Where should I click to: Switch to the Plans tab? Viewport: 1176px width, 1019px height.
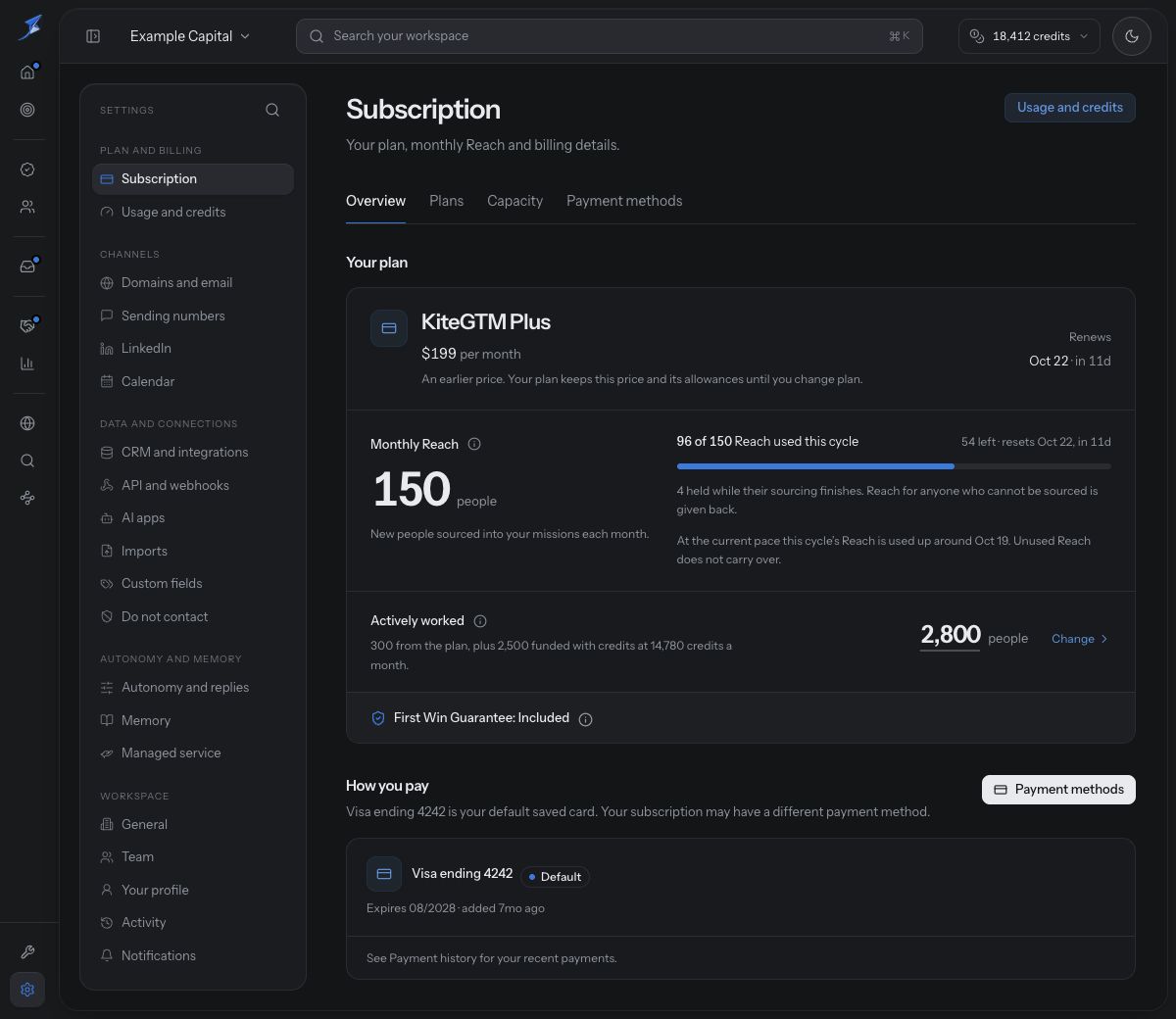pyautogui.click(x=446, y=201)
